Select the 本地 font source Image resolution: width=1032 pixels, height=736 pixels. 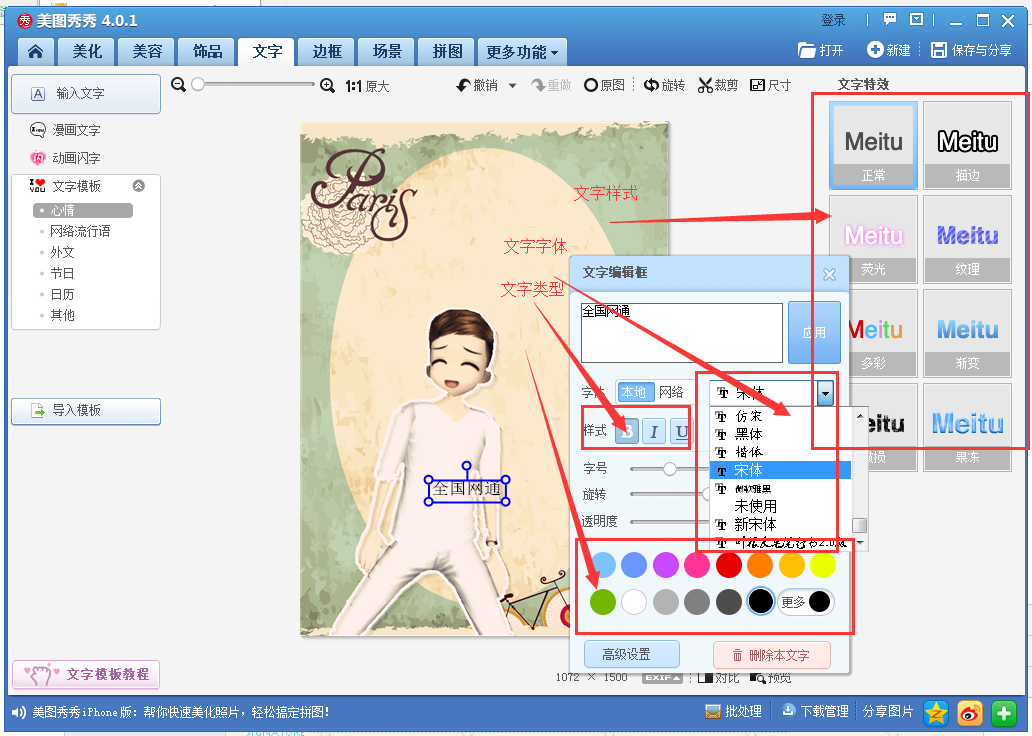point(634,392)
